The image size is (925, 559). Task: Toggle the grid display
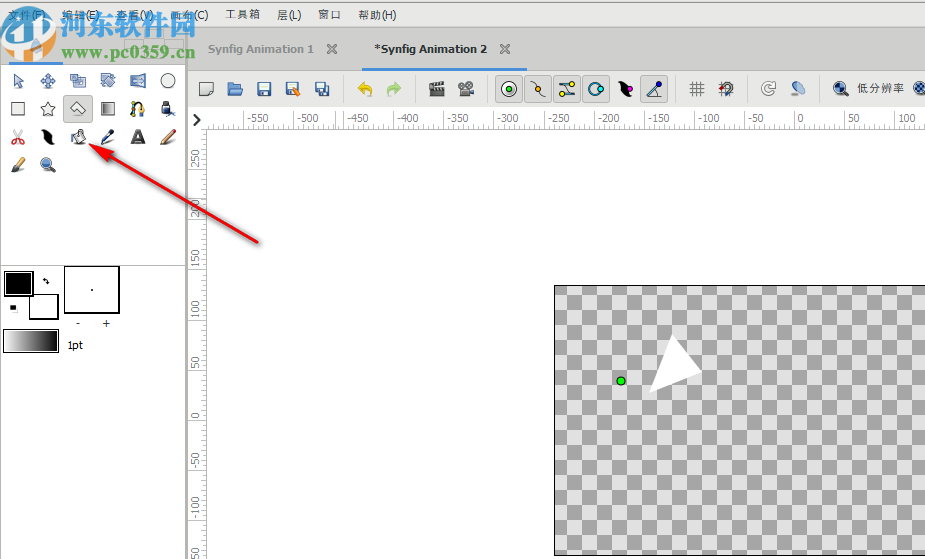tap(697, 89)
